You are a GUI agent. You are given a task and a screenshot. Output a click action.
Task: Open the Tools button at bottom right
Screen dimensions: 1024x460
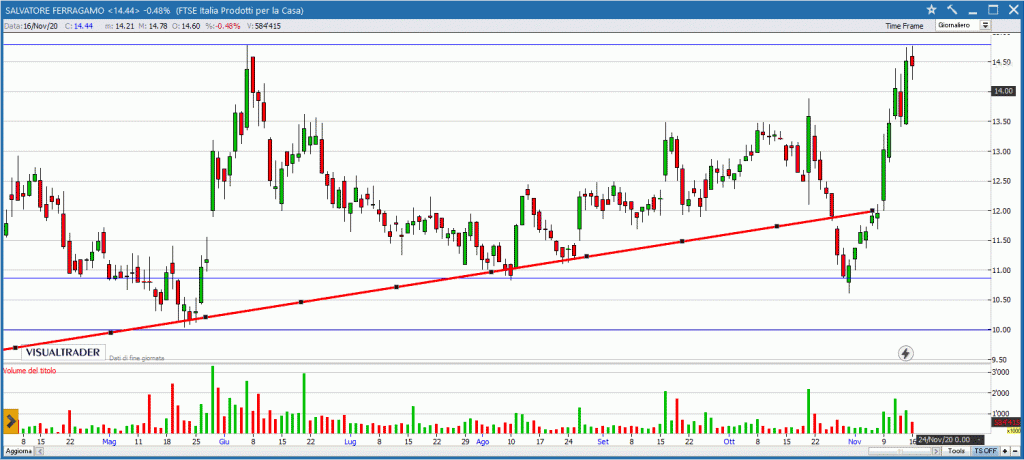[956, 451]
